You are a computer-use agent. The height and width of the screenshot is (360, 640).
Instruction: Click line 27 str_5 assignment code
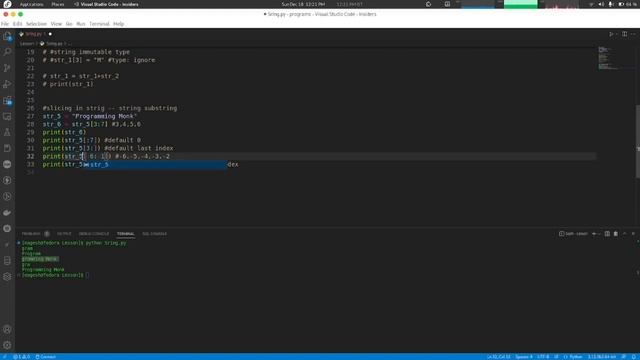(x=90, y=116)
